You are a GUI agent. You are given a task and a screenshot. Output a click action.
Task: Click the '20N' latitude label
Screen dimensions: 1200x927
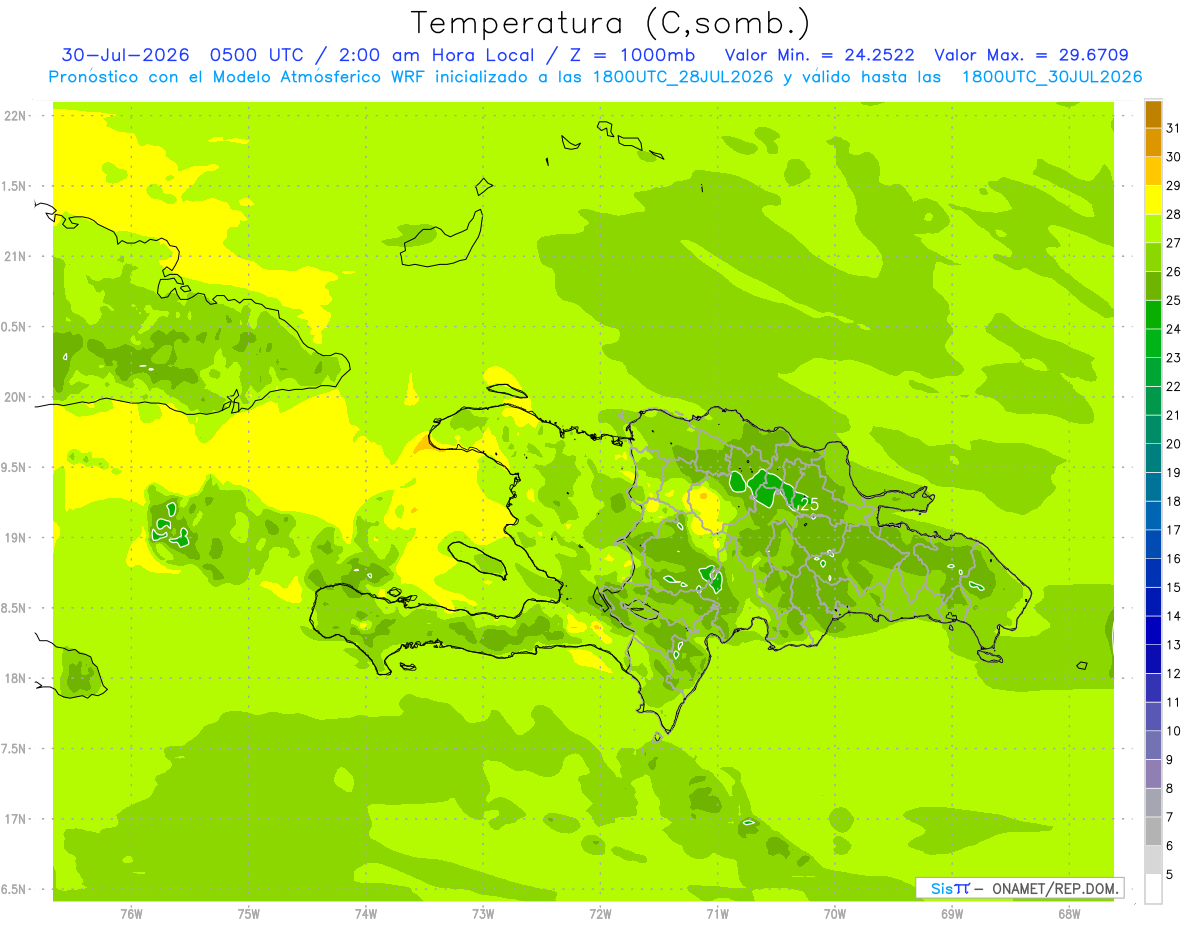point(15,397)
